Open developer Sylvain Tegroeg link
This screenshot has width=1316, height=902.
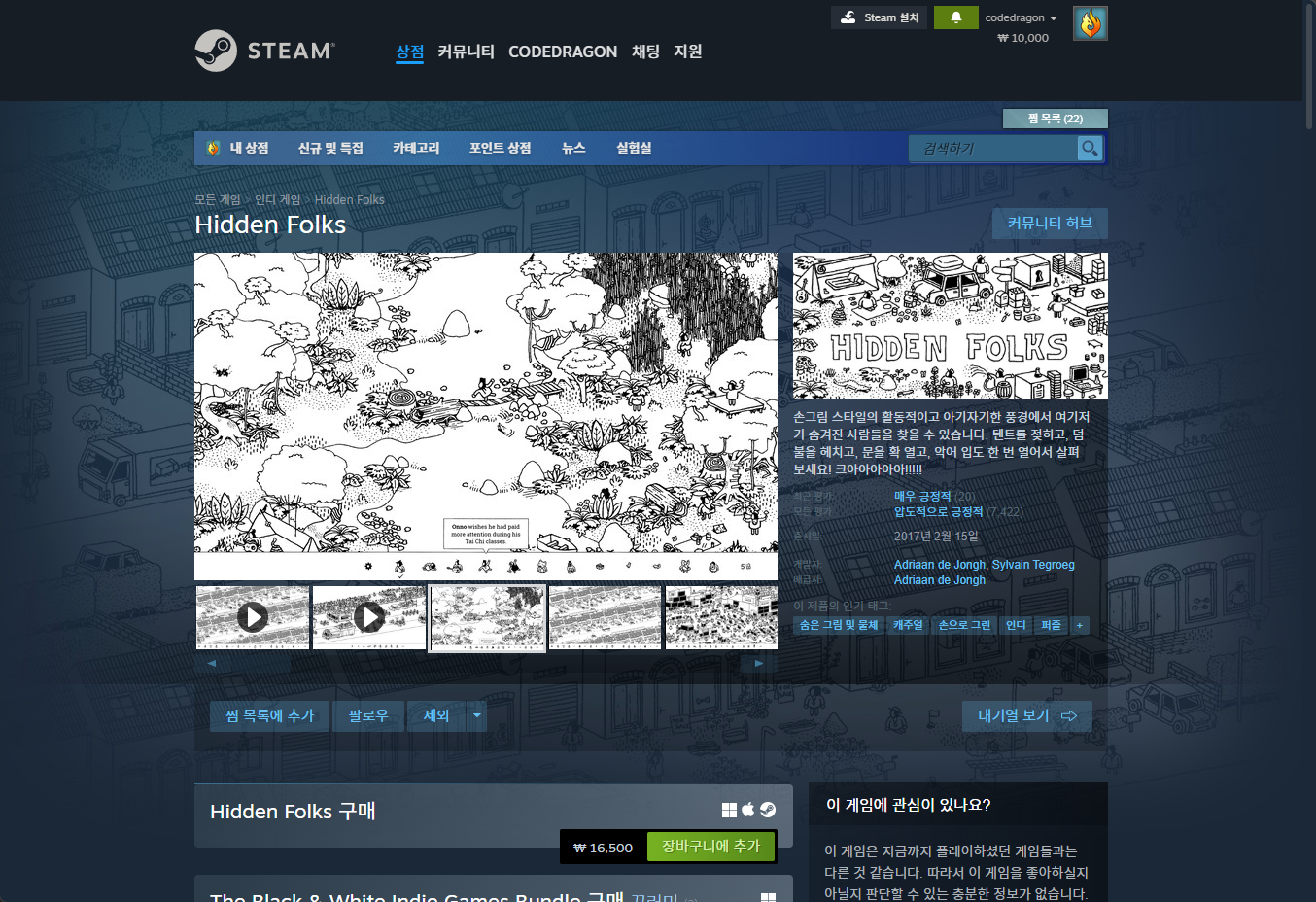pyautogui.click(x=1033, y=565)
